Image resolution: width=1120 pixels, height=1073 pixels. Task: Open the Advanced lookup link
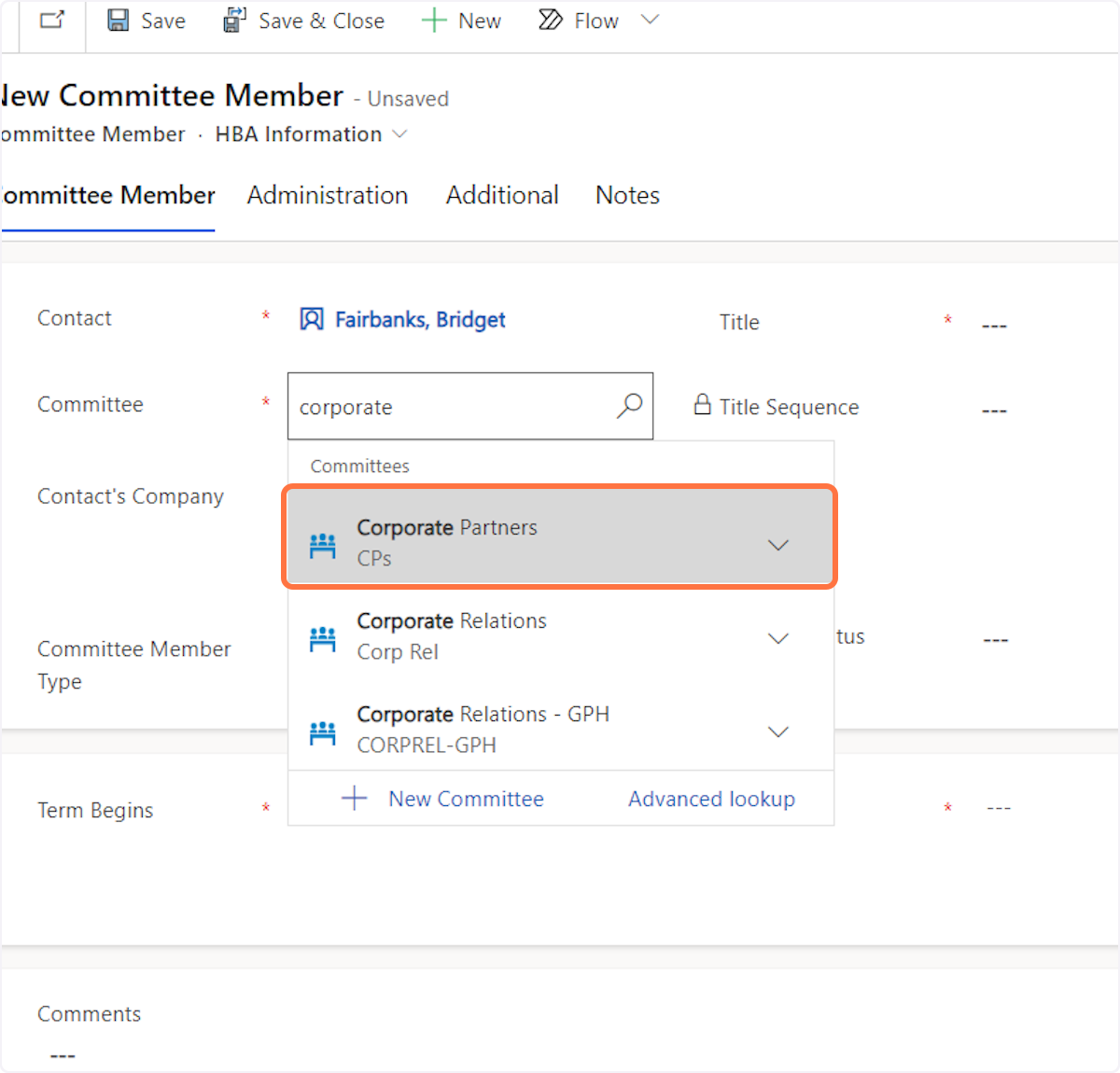711,799
